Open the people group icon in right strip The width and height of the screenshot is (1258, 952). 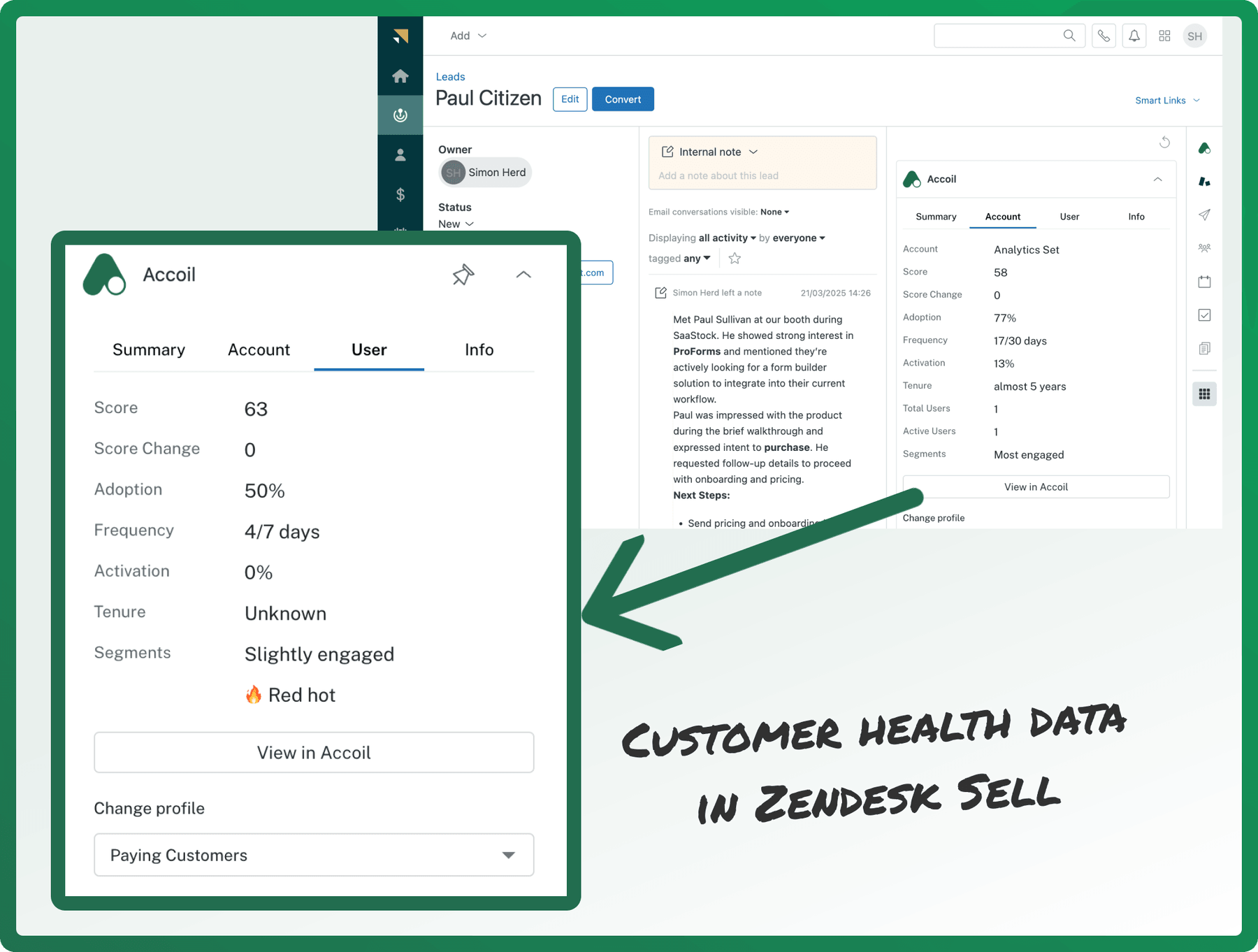[1204, 247]
